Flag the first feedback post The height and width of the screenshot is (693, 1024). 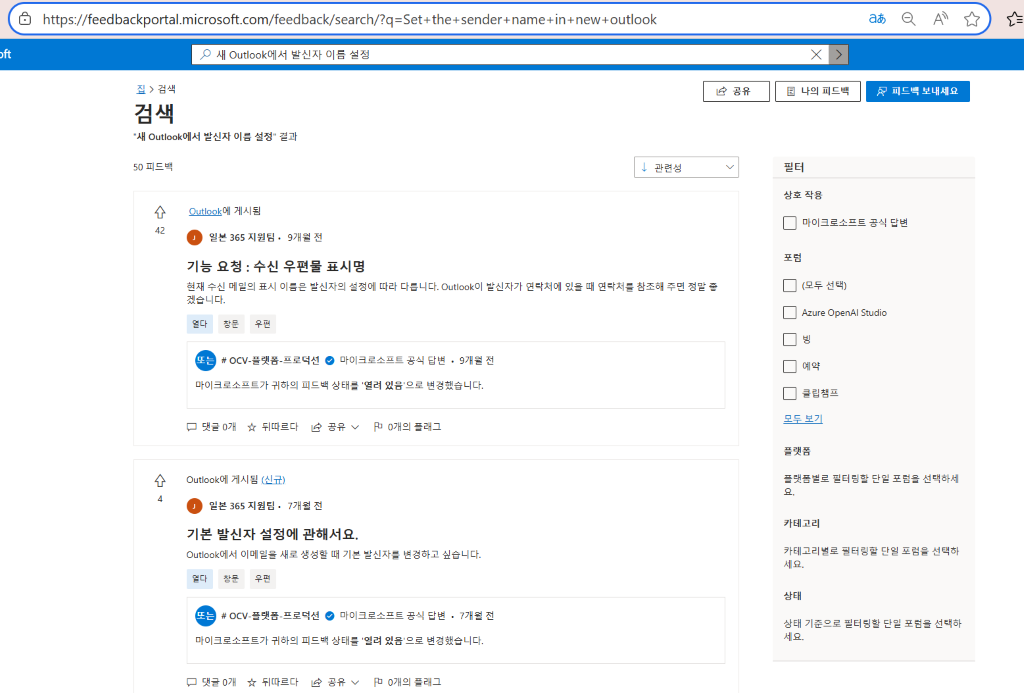[x=407, y=427]
